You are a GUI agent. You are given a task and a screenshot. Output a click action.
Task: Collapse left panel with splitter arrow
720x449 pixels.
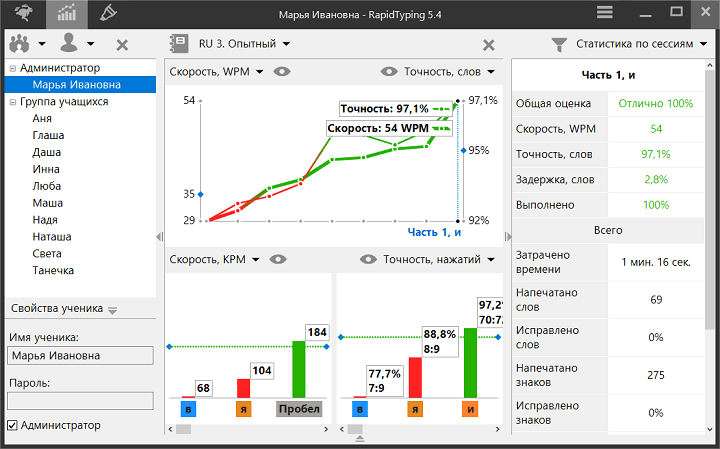click(x=159, y=236)
